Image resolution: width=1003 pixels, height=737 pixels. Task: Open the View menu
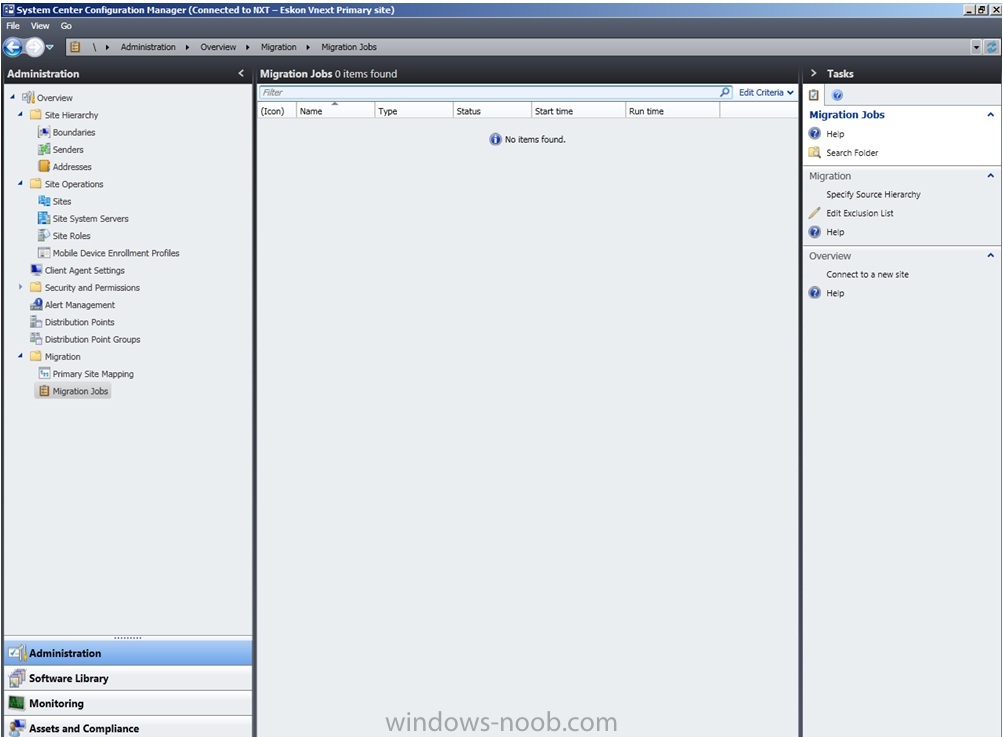click(40, 26)
